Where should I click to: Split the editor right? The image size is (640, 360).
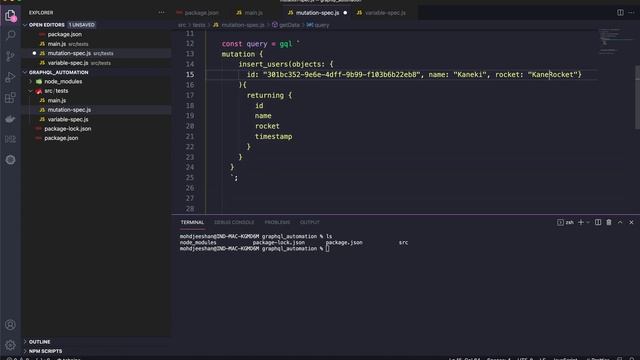620,13
